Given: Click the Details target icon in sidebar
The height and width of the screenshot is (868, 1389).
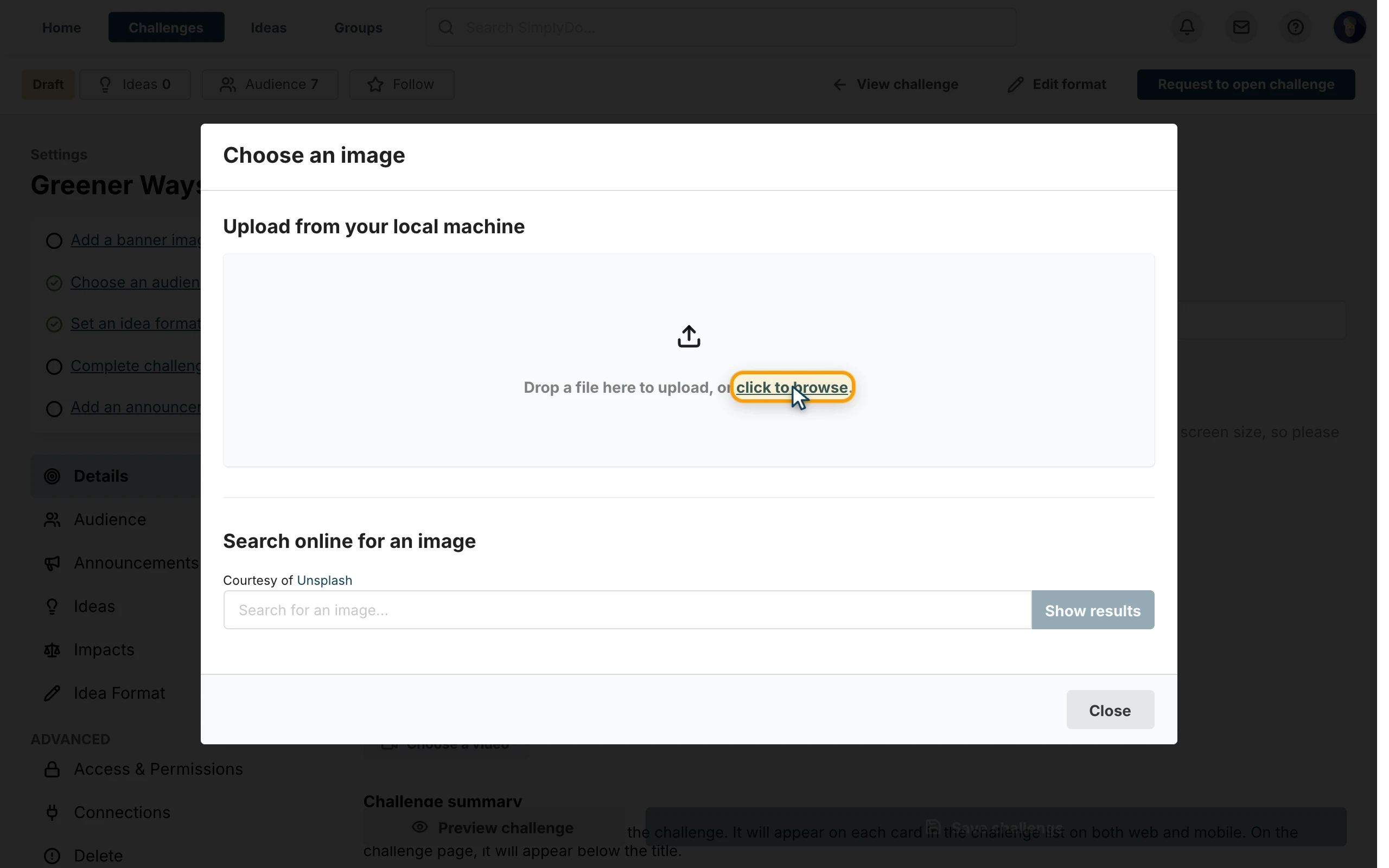Looking at the screenshot, I should click(x=52, y=476).
